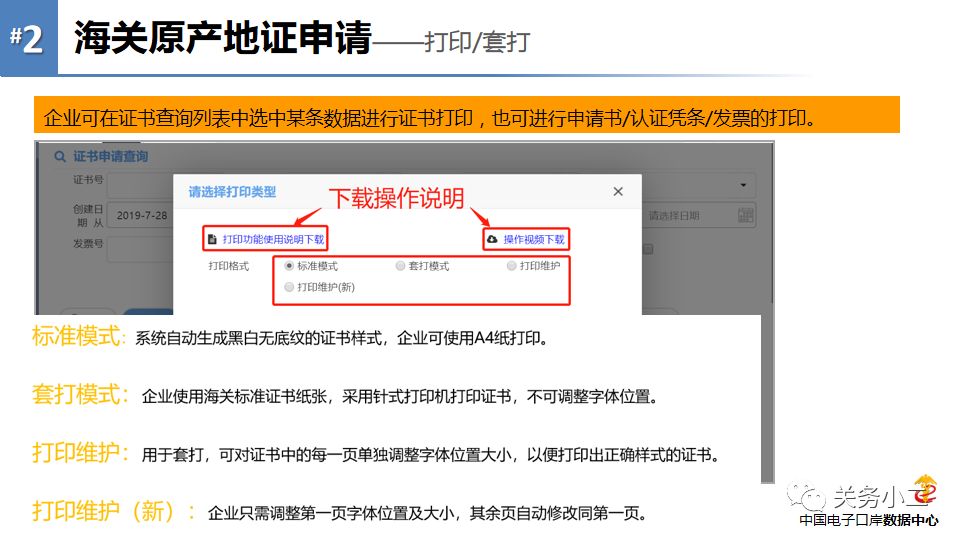This screenshot has height=540, width=960.
Task: Click the 请选择日期 date input
Action: (x=698, y=216)
